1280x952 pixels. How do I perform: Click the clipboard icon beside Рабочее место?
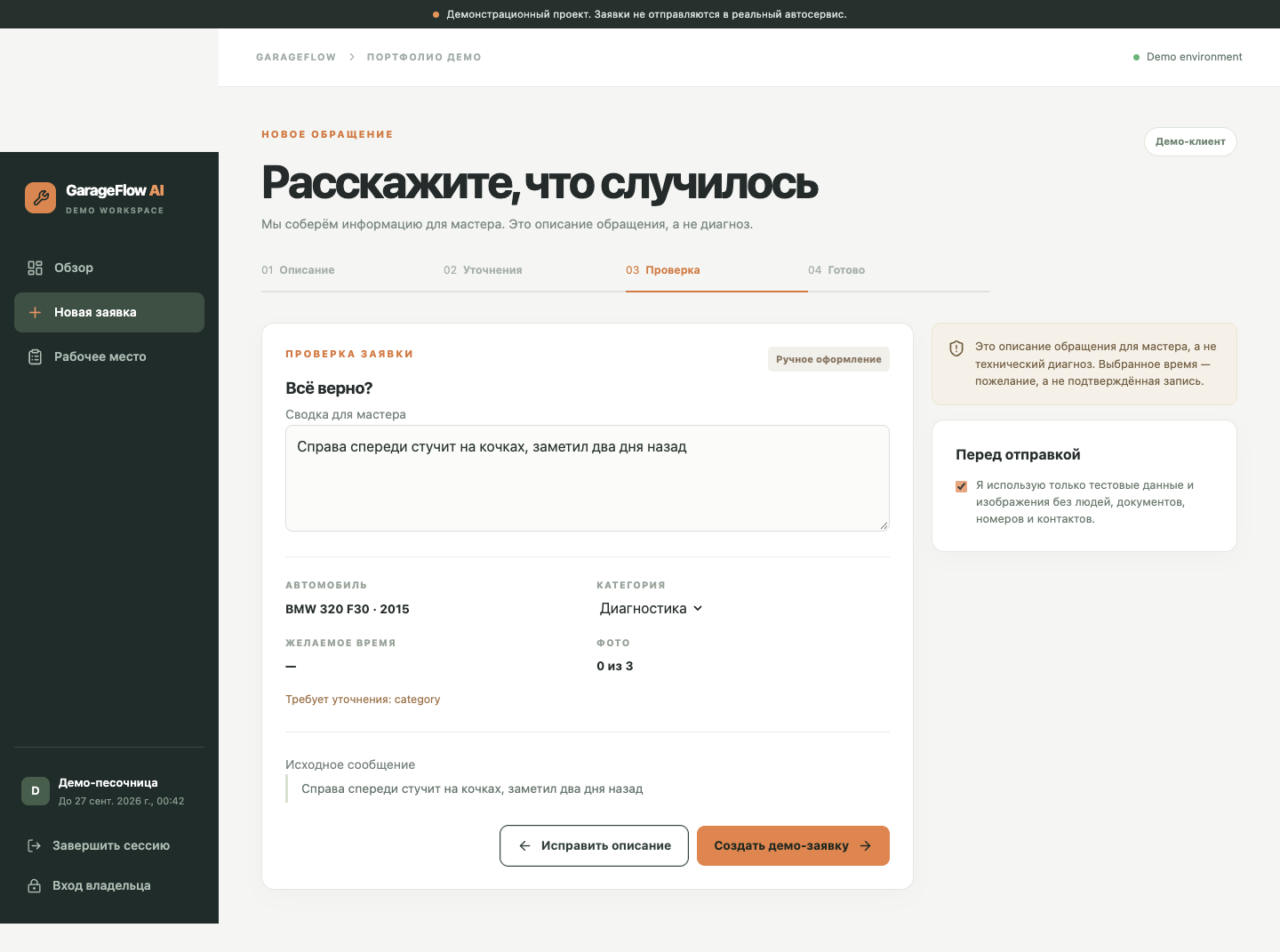click(36, 356)
